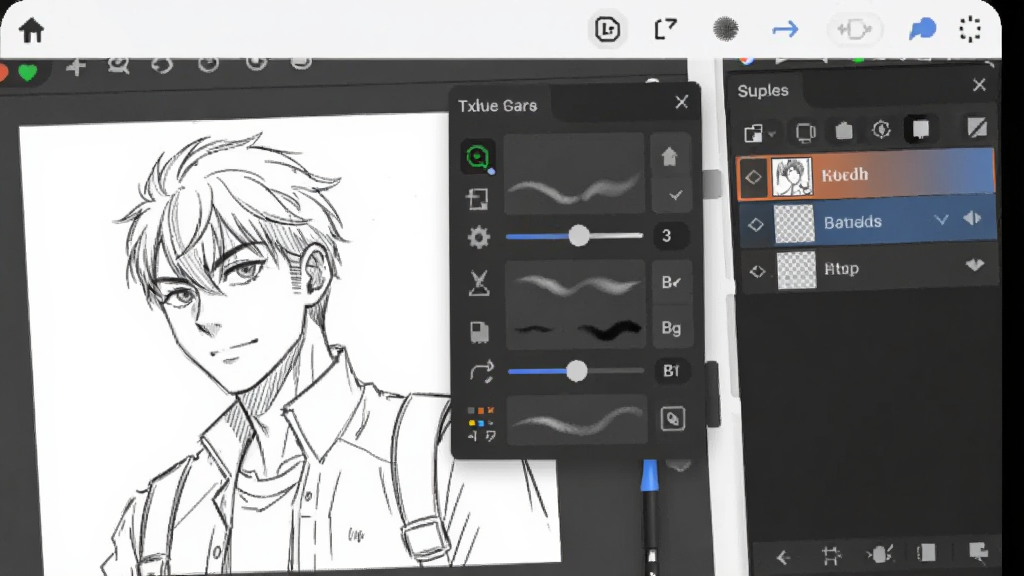Screen dimensions: 1024x576
Task: Expand the Bateids layer chevron
Action: coord(940,219)
